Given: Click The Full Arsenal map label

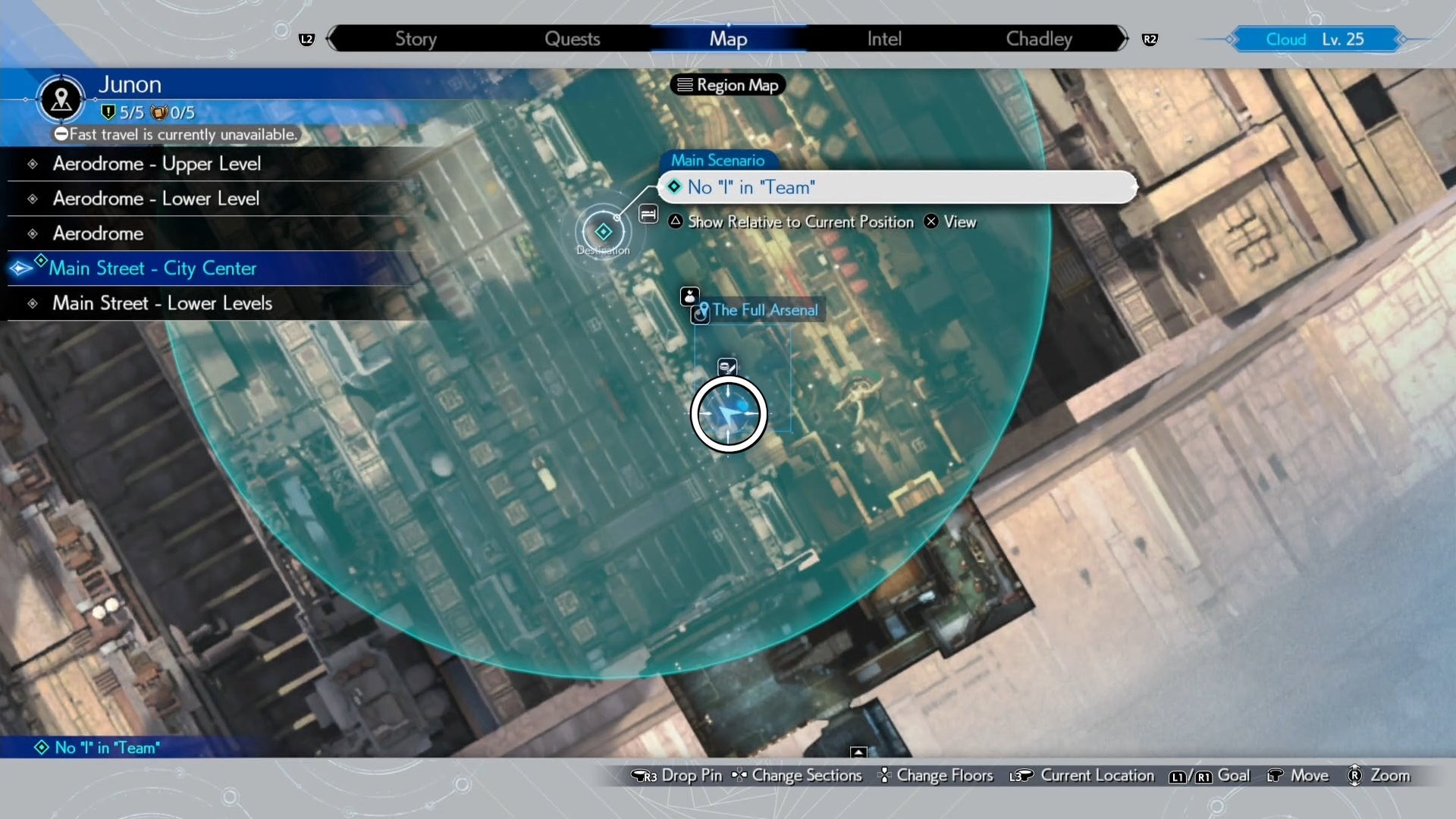Looking at the screenshot, I should [x=764, y=310].
